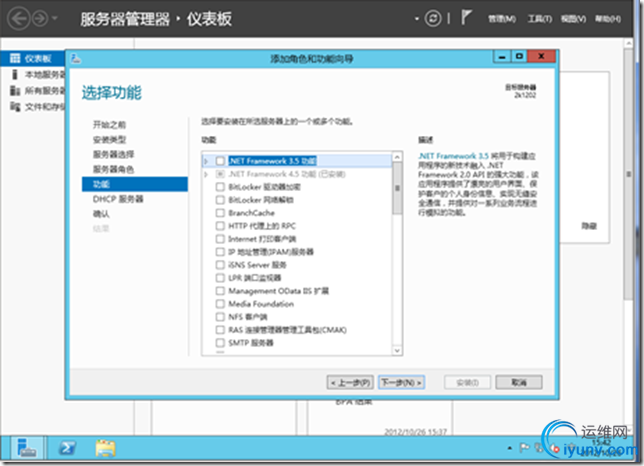Show hidden system tray icons
The width and height of the screenshot is (644, 466).
coord(510,448)
